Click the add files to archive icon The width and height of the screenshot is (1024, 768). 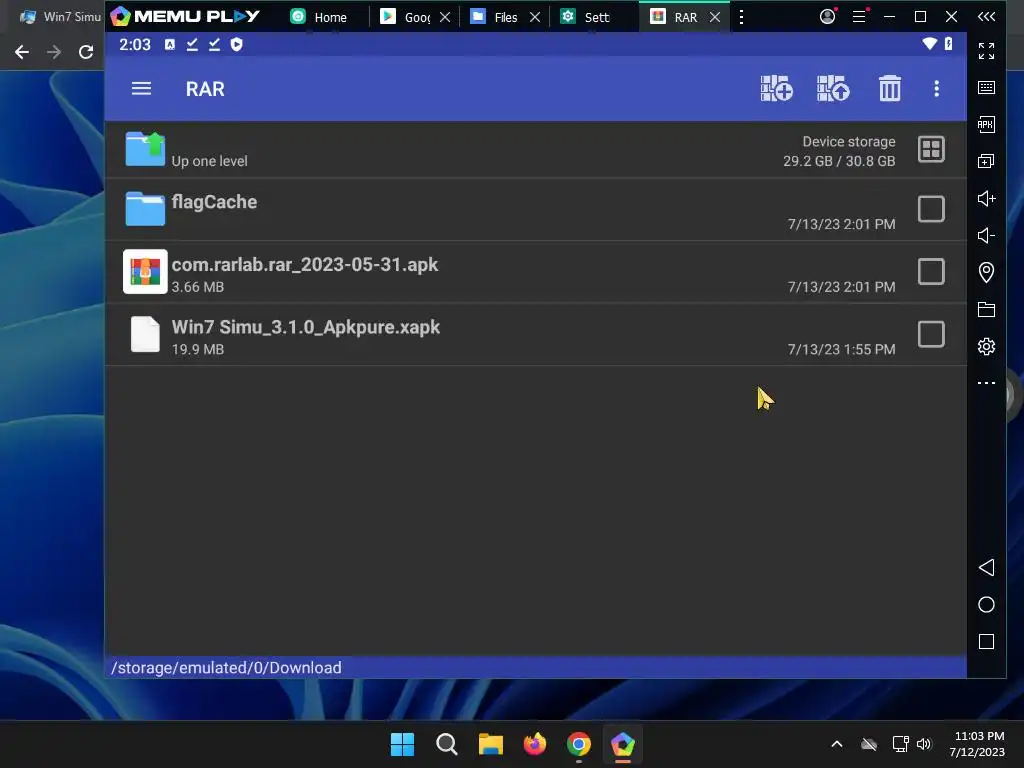(776, 88)
